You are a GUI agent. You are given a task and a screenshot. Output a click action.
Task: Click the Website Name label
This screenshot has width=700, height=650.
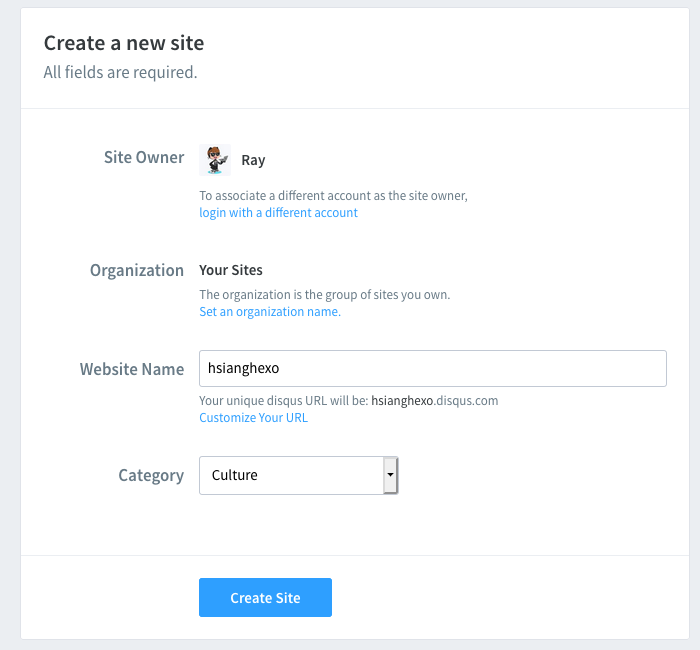[x=132, y=369]
